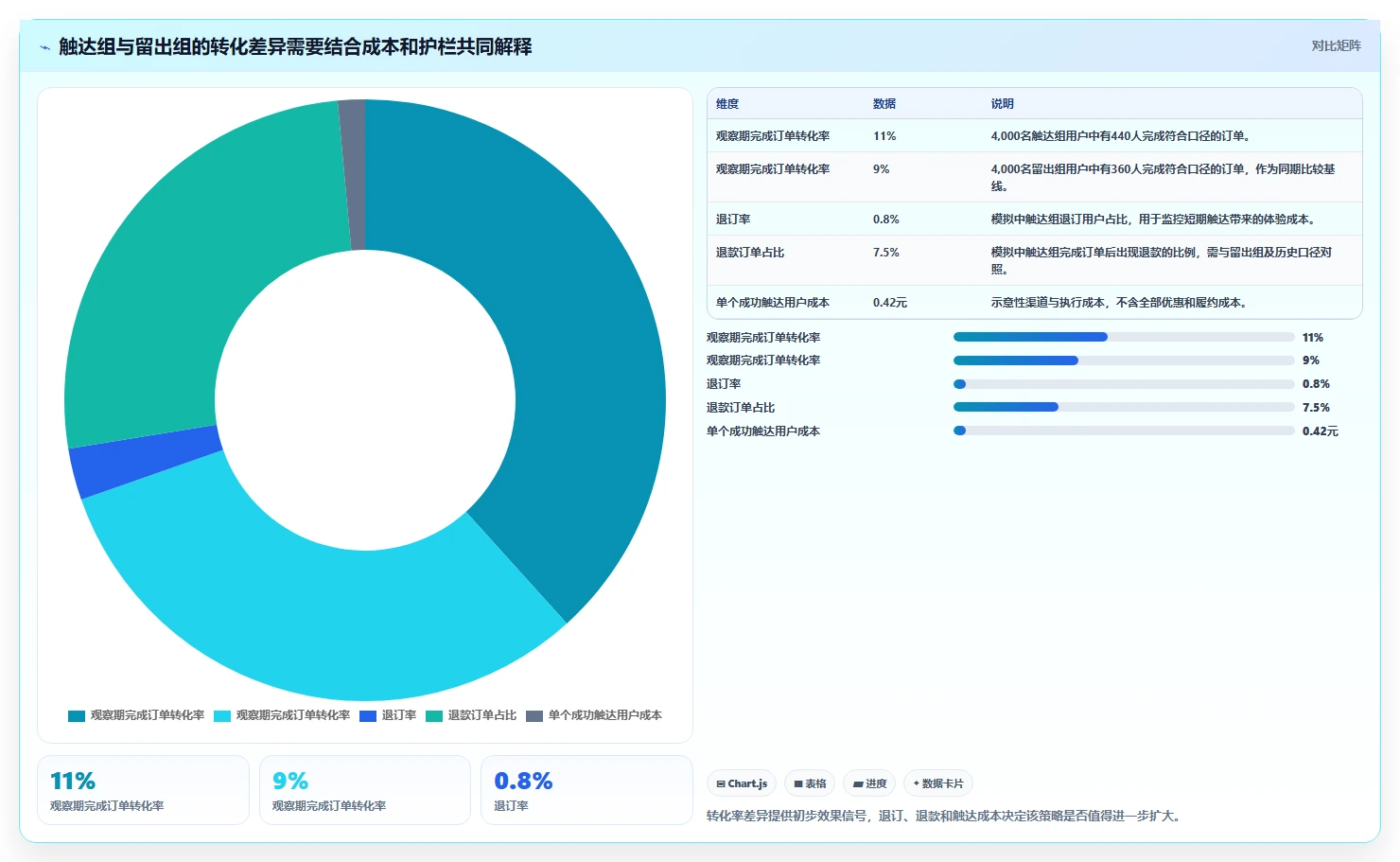
Task: Toggle the cyan 观察期完成订单转化率 legend swatch
Action: (x=222, y=715)
